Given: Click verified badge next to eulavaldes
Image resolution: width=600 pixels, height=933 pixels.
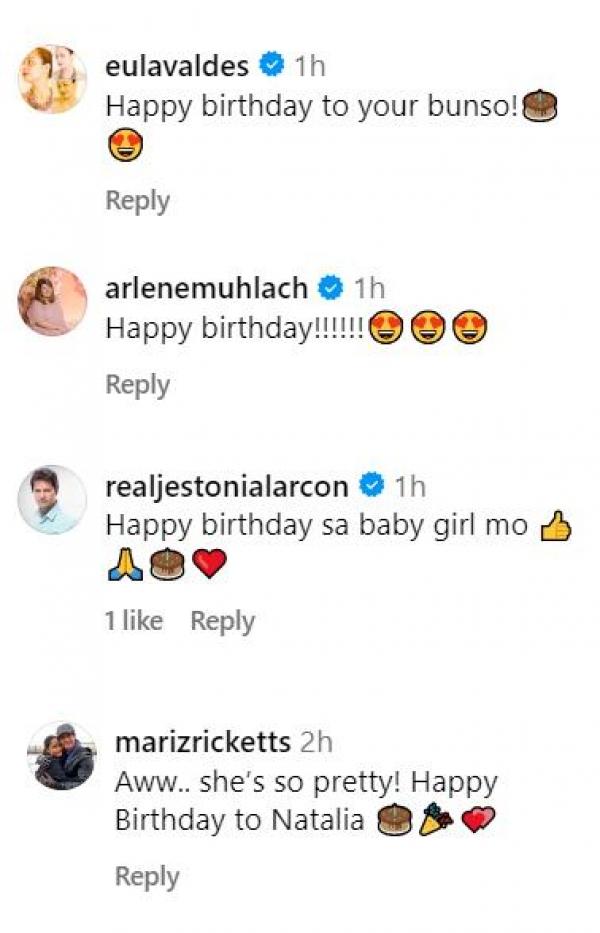Looking at the screenshot, I should click(x=270, y=66).
